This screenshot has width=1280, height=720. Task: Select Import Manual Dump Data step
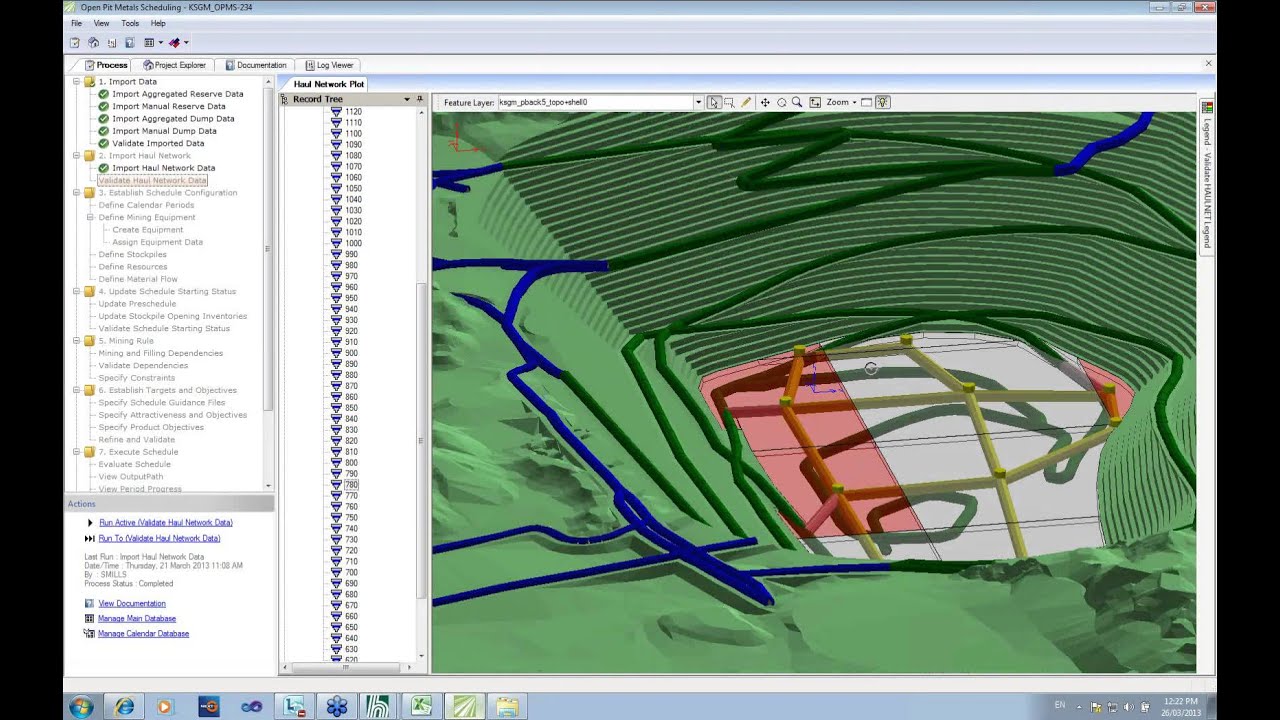164,131
